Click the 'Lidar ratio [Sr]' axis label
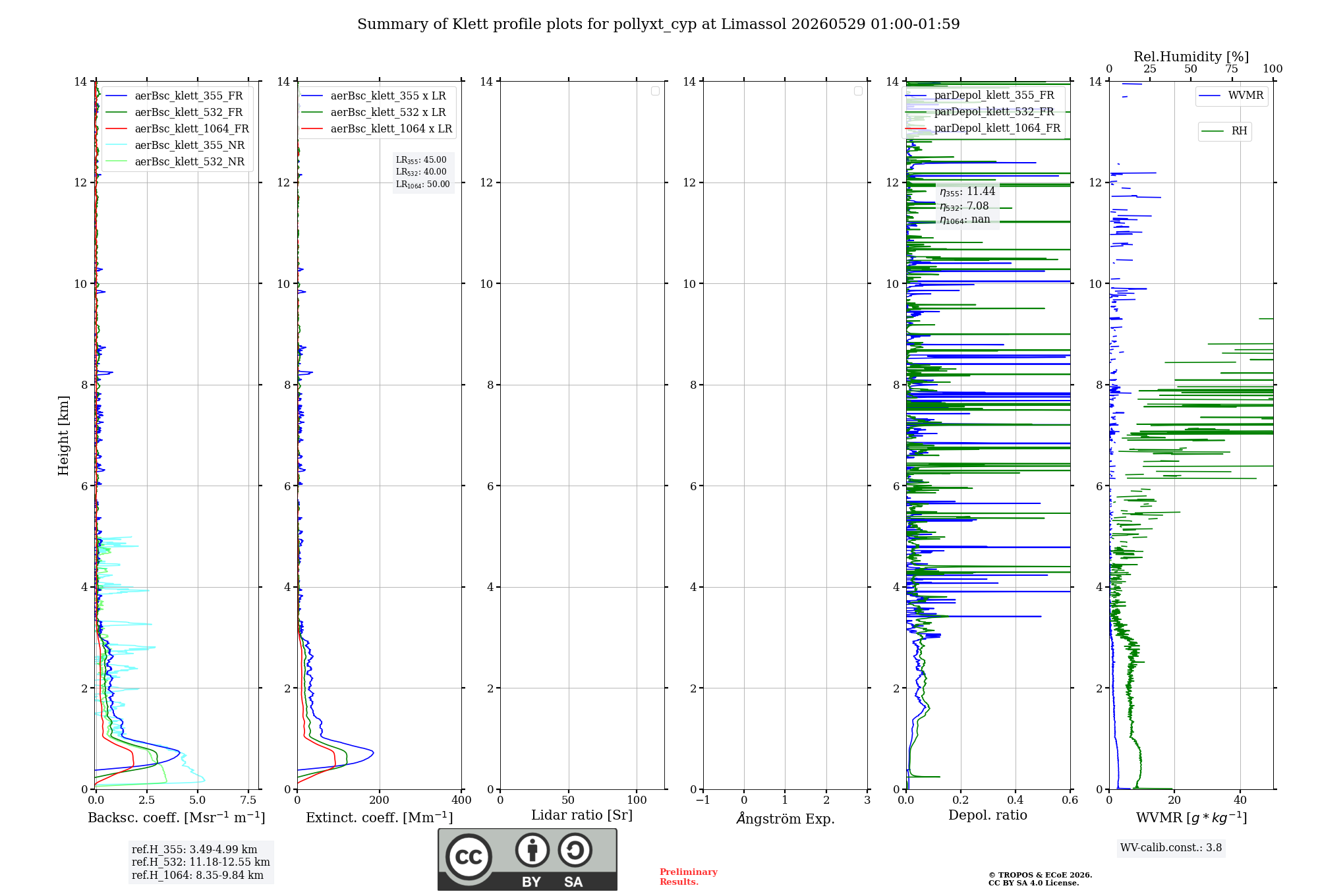This screenshot has height=896, width=1318. (x=582, y=816)
